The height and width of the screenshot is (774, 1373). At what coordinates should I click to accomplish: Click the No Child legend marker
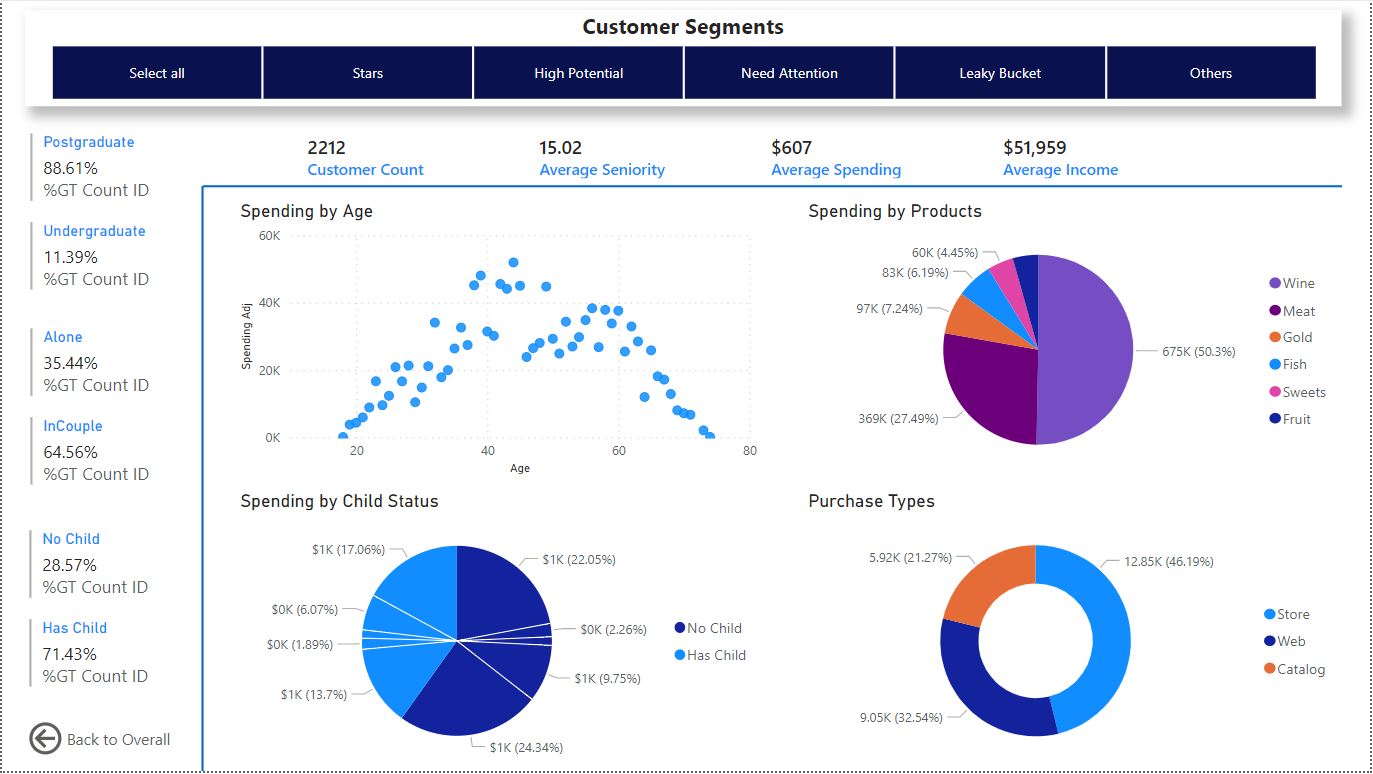(680, 628)
